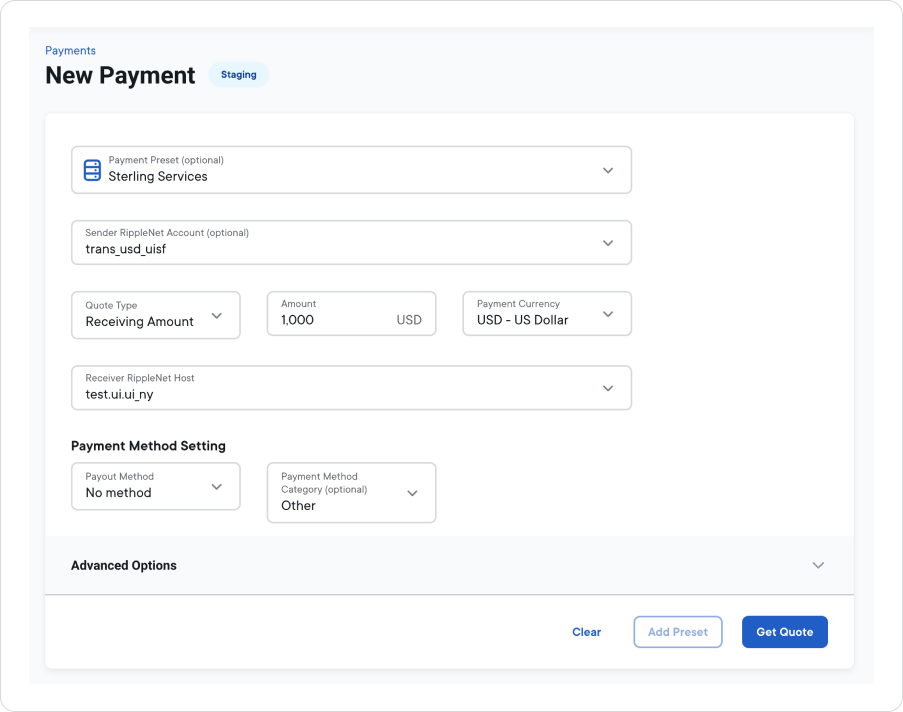
Task: Click the Receiver RippleNet Host chevron icon
Action: [x=608, y=388]
